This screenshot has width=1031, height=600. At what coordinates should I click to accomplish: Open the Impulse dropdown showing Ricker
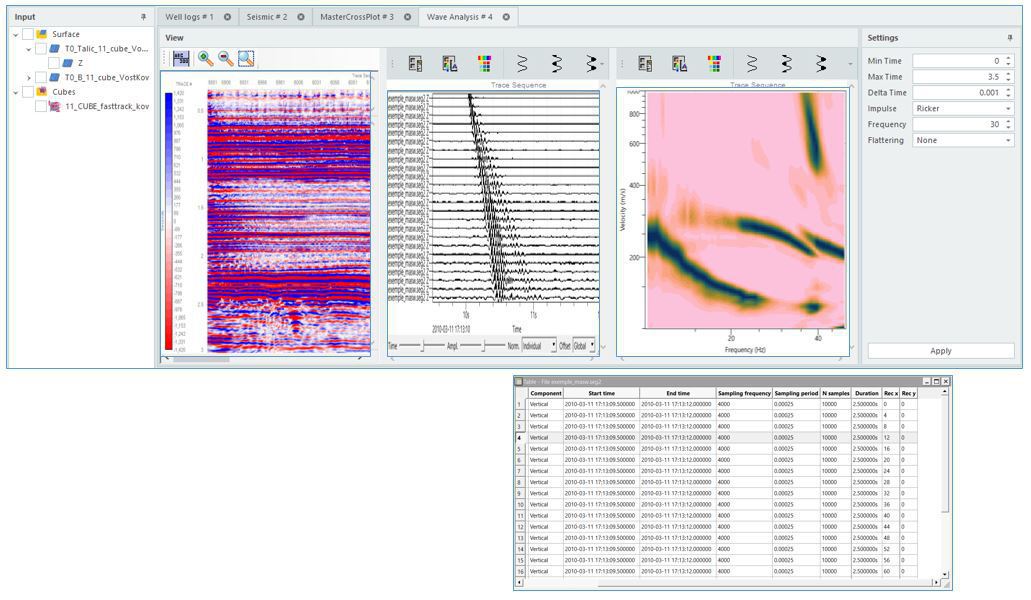click(963, 108)
